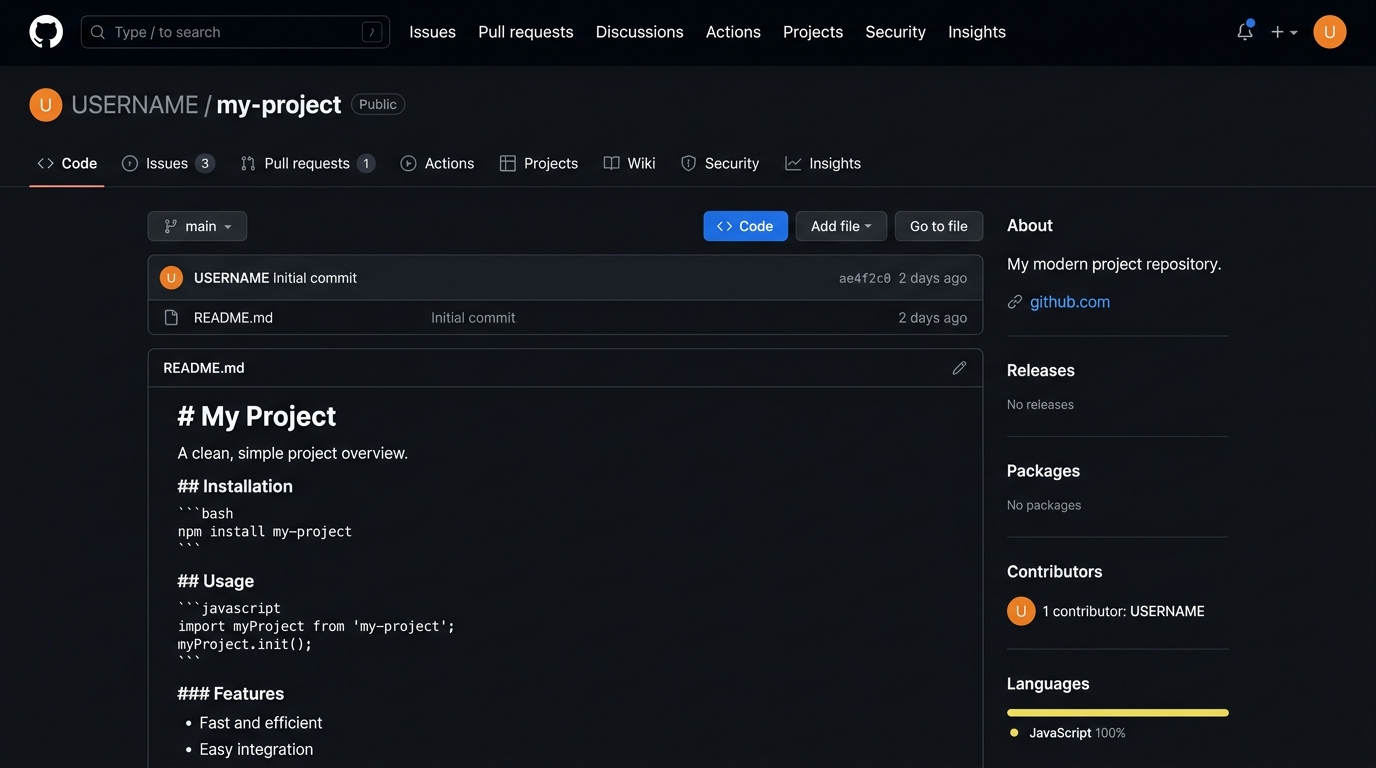Open Pull requests in the top navigation

[526, 32]
